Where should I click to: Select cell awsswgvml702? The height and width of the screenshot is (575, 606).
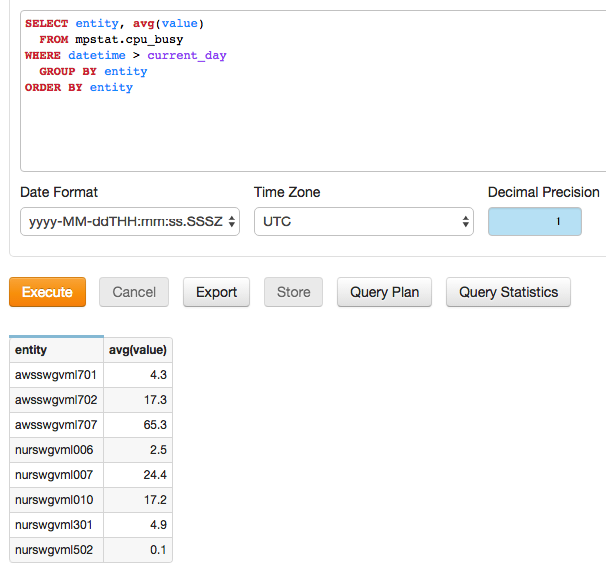pyautogui.click(x=56, y=400)
